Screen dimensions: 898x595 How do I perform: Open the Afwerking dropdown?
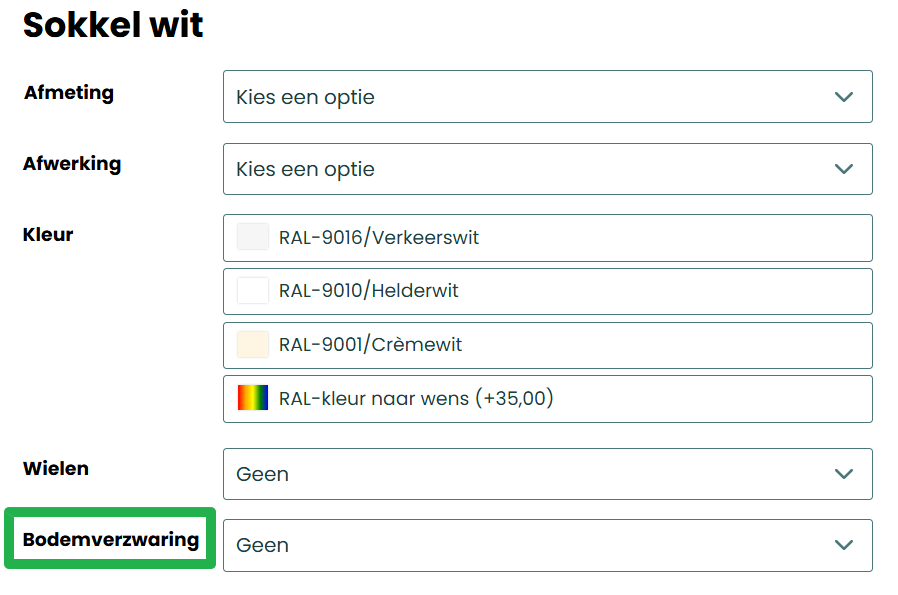point(547,169)
